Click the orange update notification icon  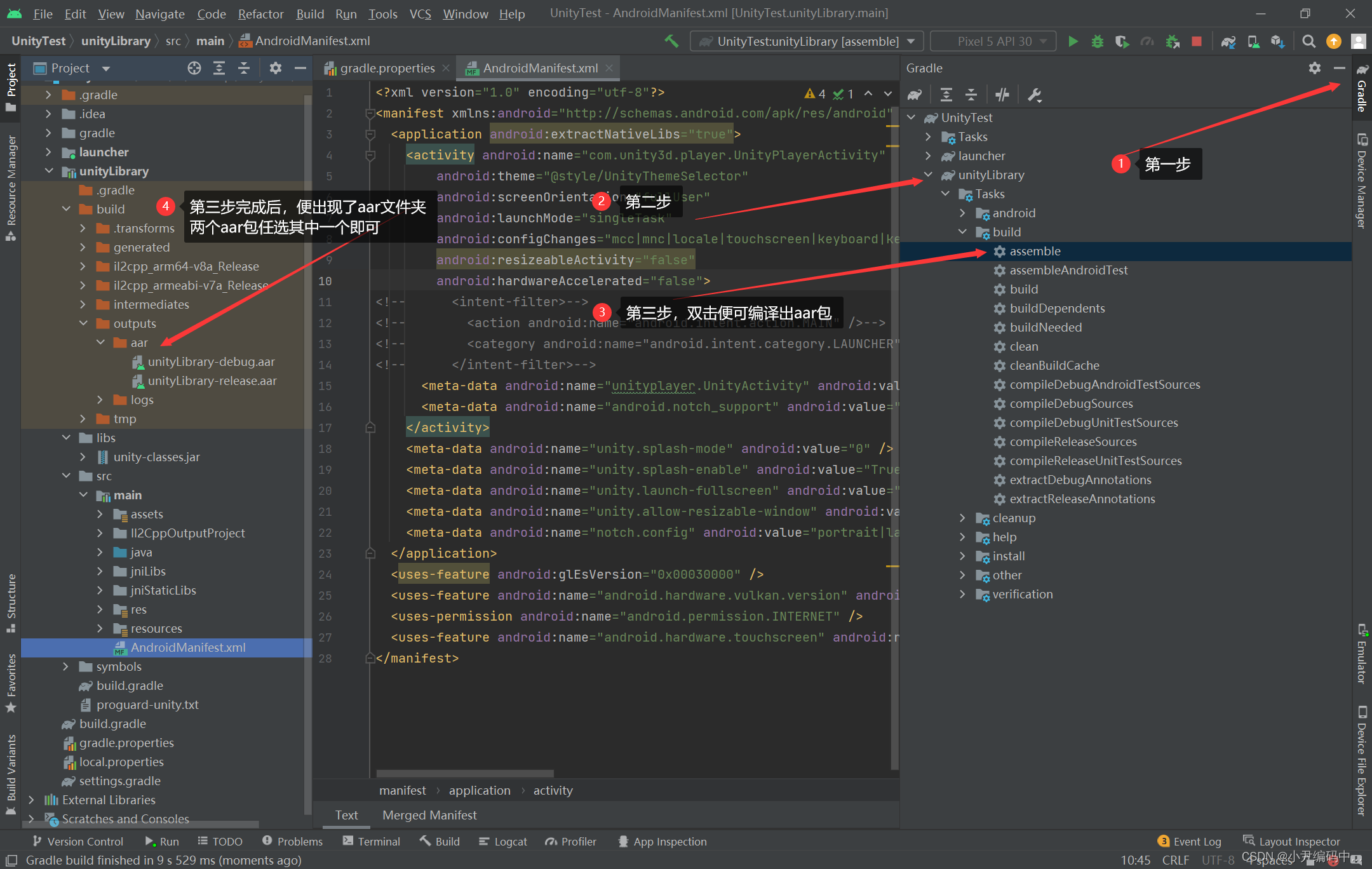pyautogui.click(x=1333, y=41)
